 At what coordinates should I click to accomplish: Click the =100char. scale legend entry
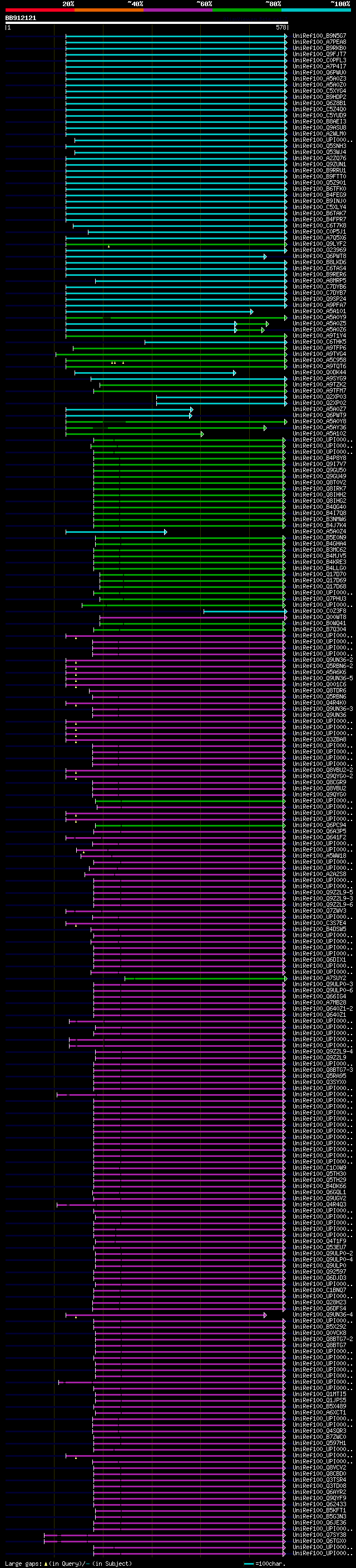(x=265, y=1564)
